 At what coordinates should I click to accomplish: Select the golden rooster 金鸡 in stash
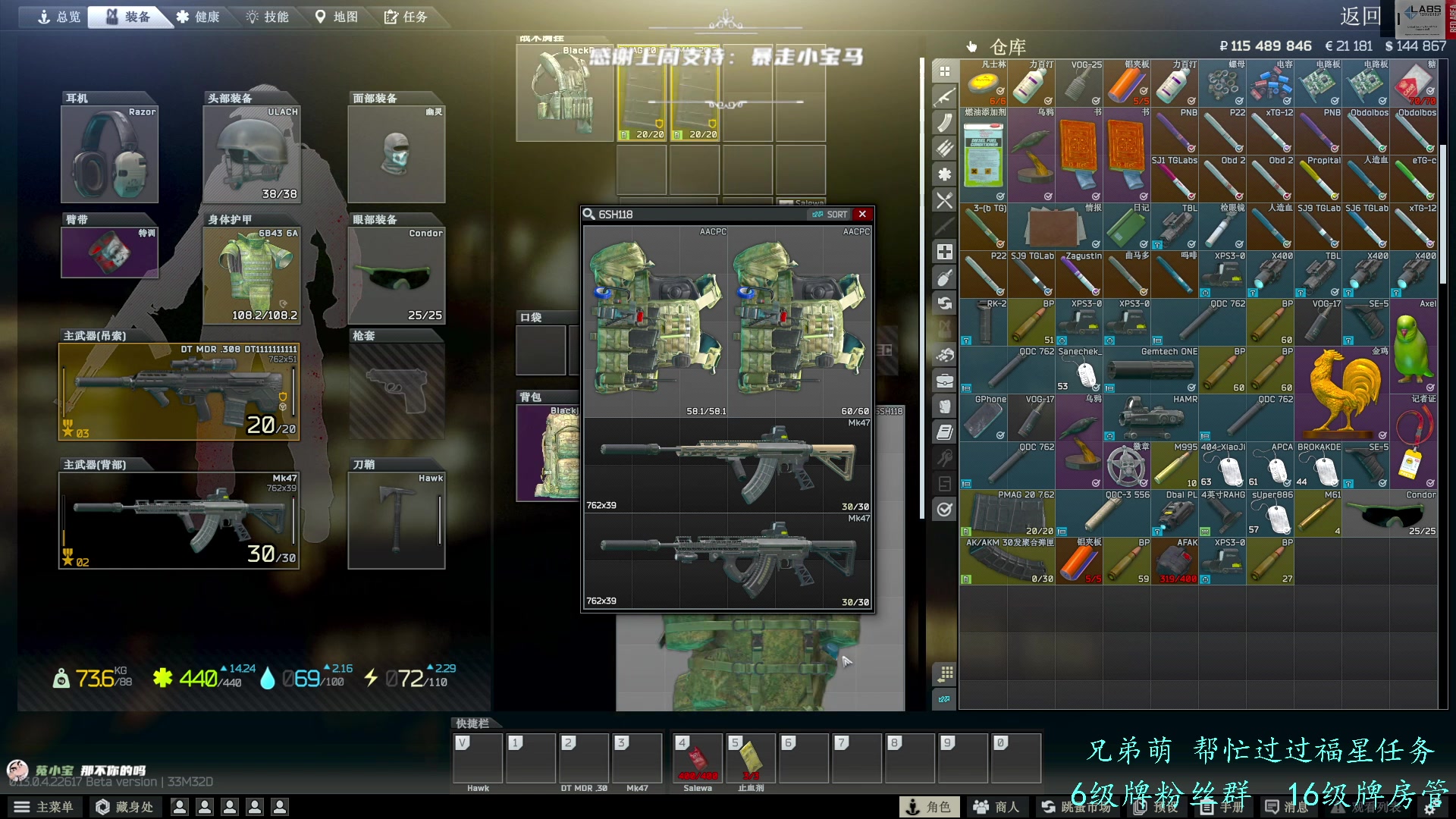pos(1342,394)
